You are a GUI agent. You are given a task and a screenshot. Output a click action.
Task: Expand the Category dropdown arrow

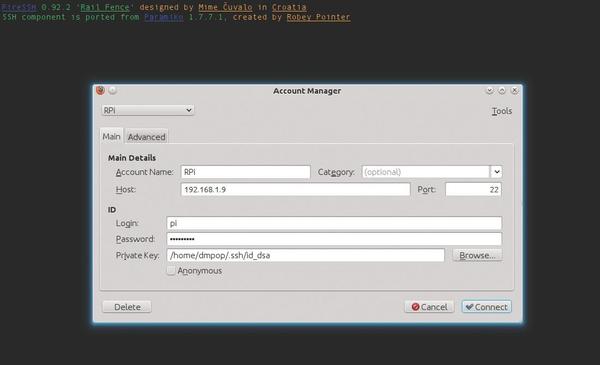(496, 172)
